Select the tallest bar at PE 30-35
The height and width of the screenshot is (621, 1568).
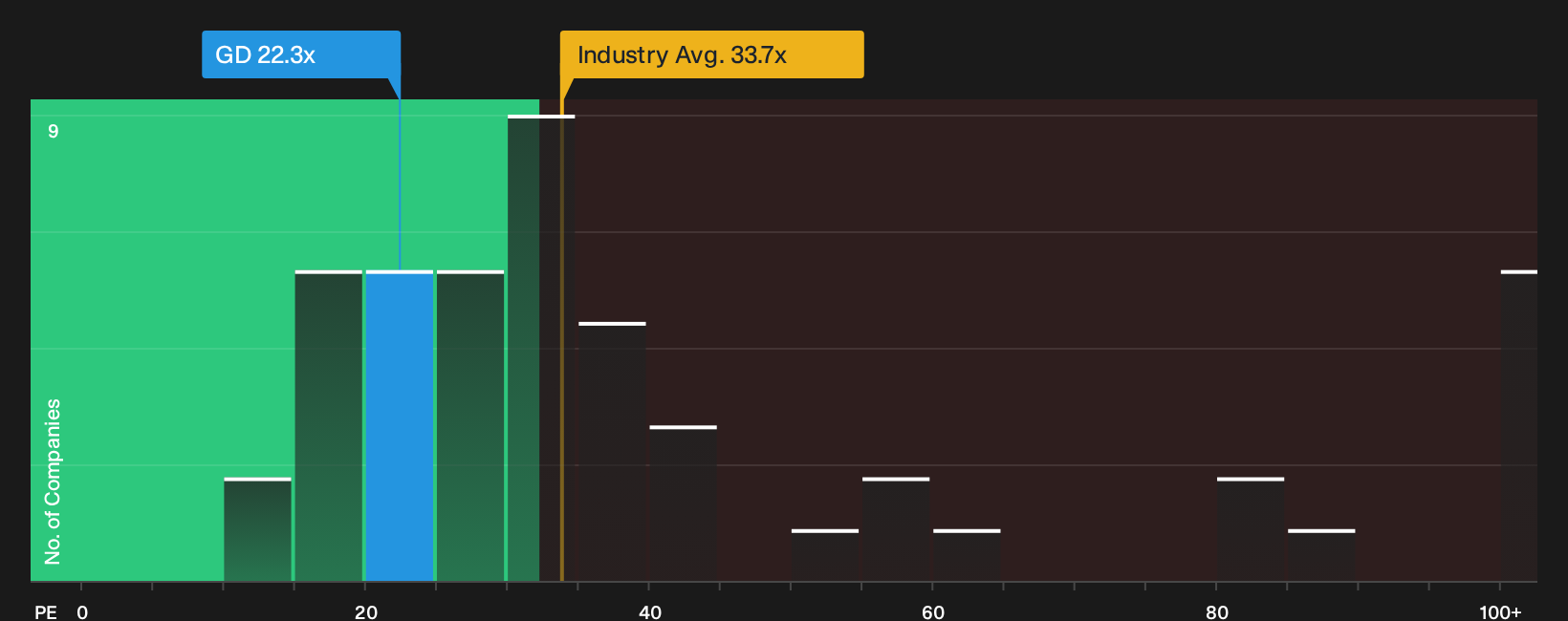coord(541,349)
